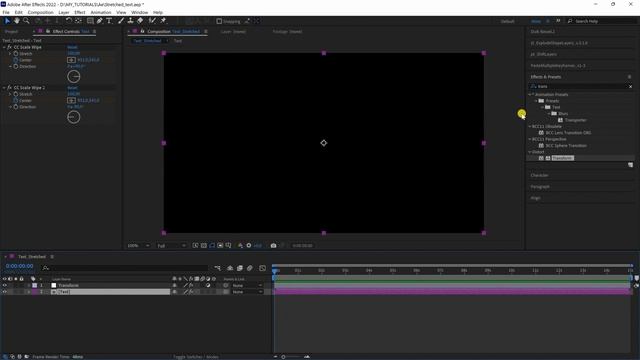
Task: Select the Zoom magnifier tool
Action: tap(26, 21)
